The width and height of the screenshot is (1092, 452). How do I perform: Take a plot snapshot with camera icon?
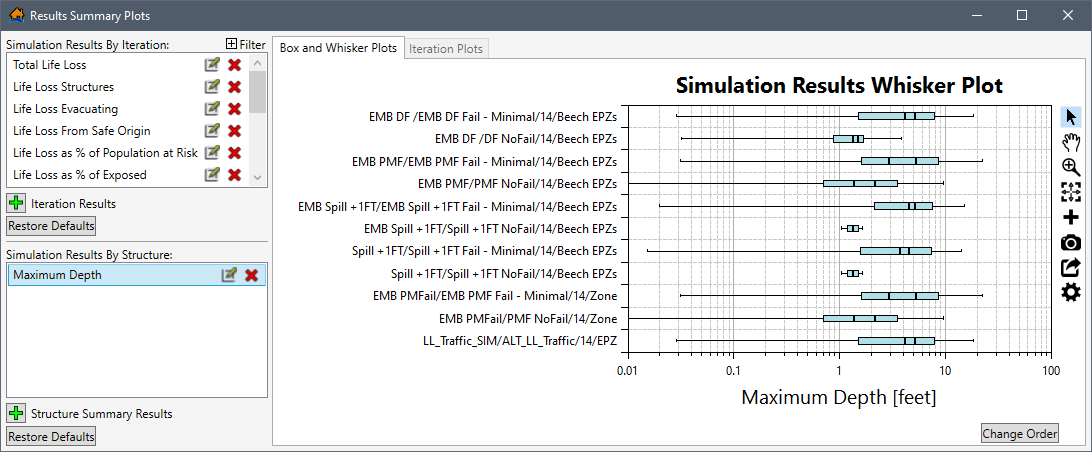point(1070,242)
